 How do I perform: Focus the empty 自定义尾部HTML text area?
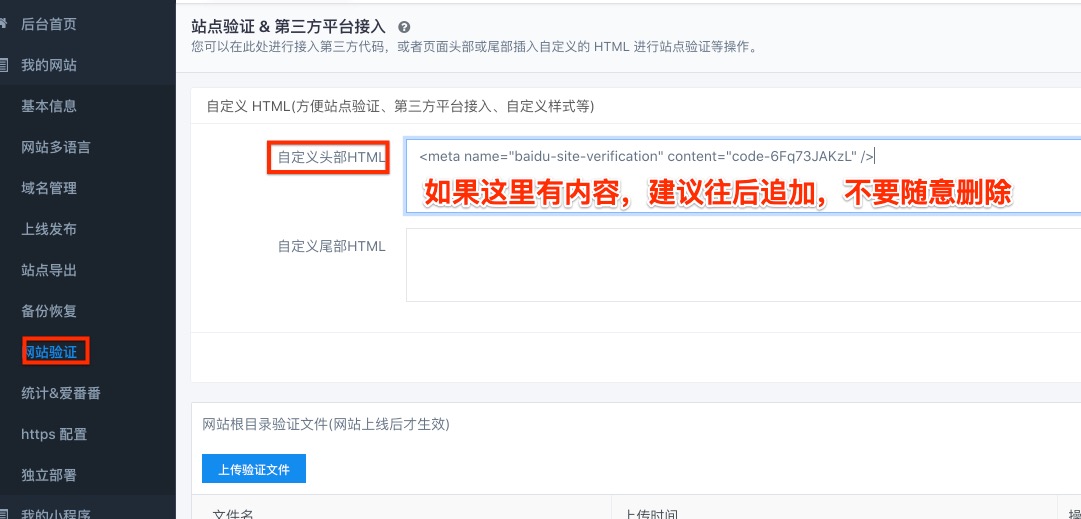pos(742,265)
